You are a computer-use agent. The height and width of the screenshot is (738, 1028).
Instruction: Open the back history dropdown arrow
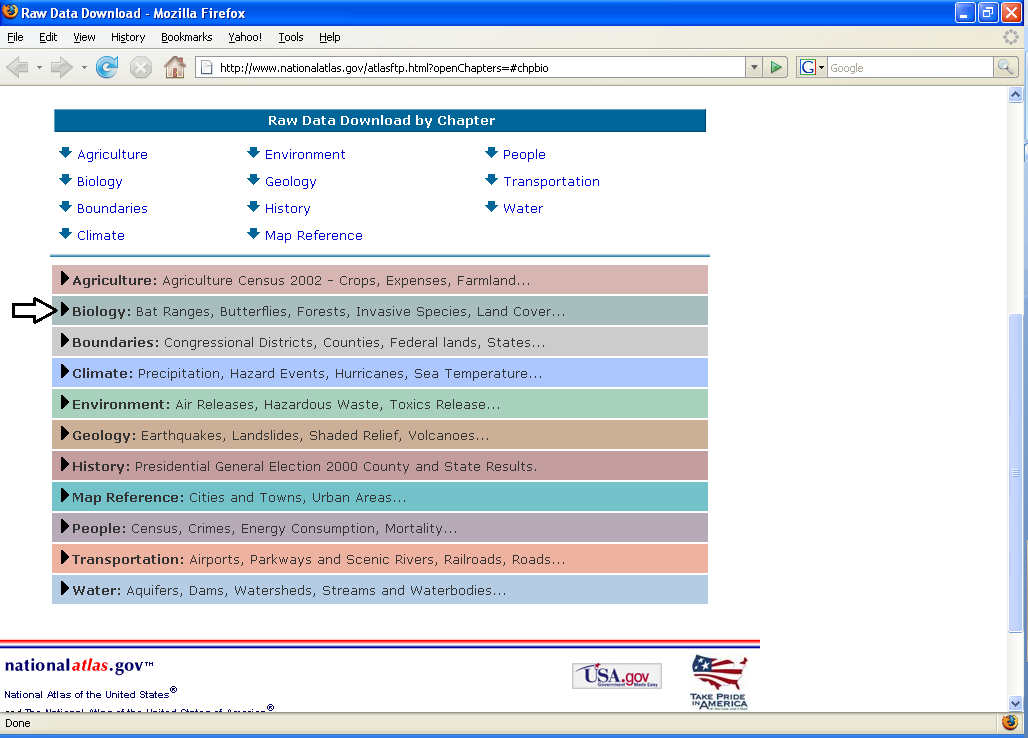point(39,68)
